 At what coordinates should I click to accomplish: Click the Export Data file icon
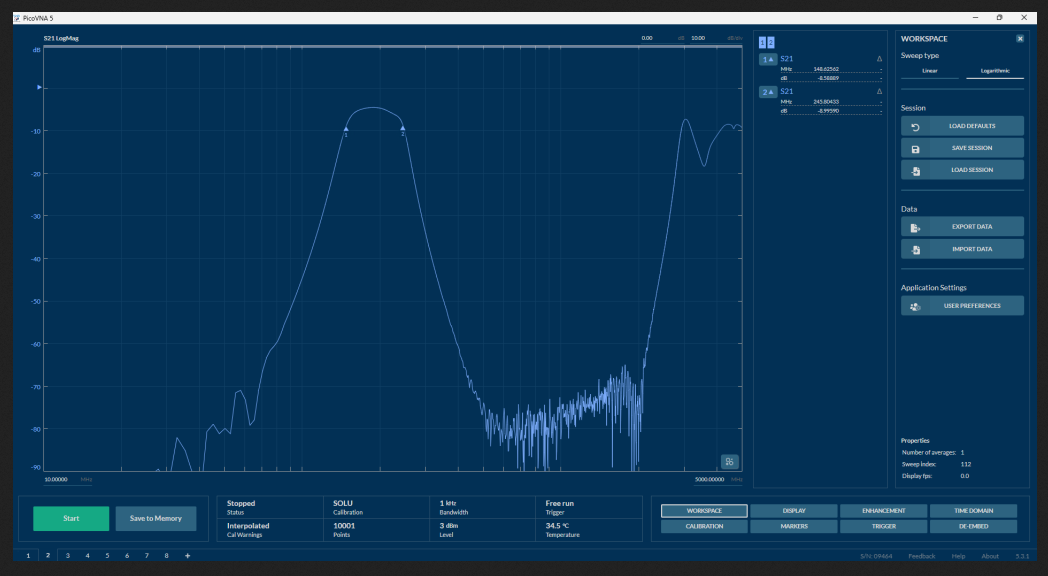pos(916,227)
